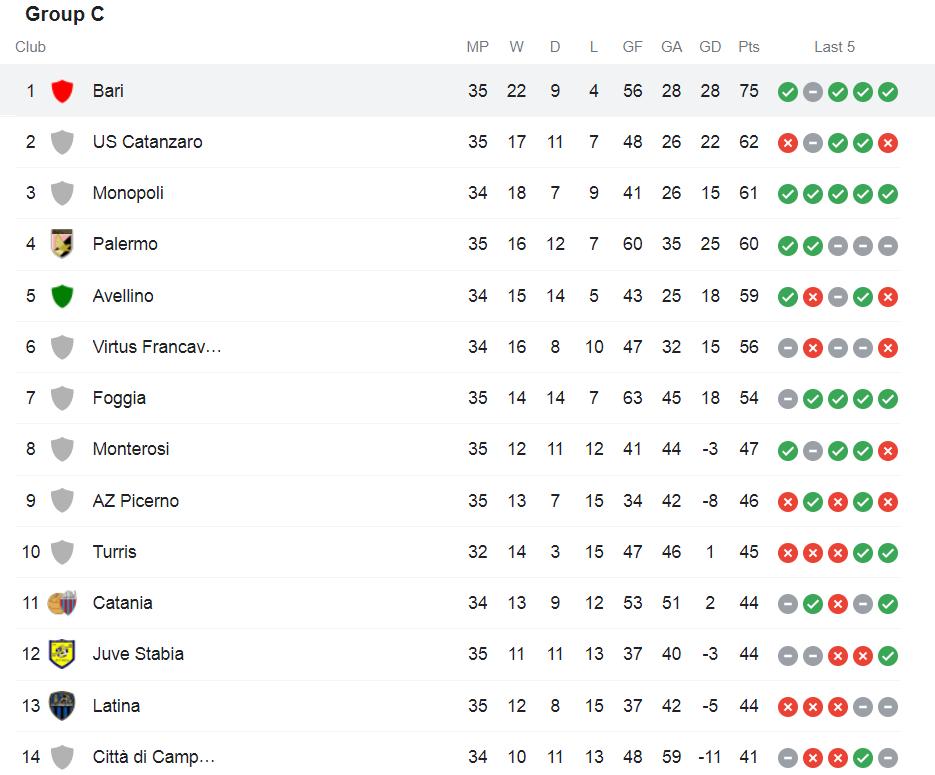Select the Virtus Francav… club name
The height and width of the screenshot is (775, 935).
(157, 347)
